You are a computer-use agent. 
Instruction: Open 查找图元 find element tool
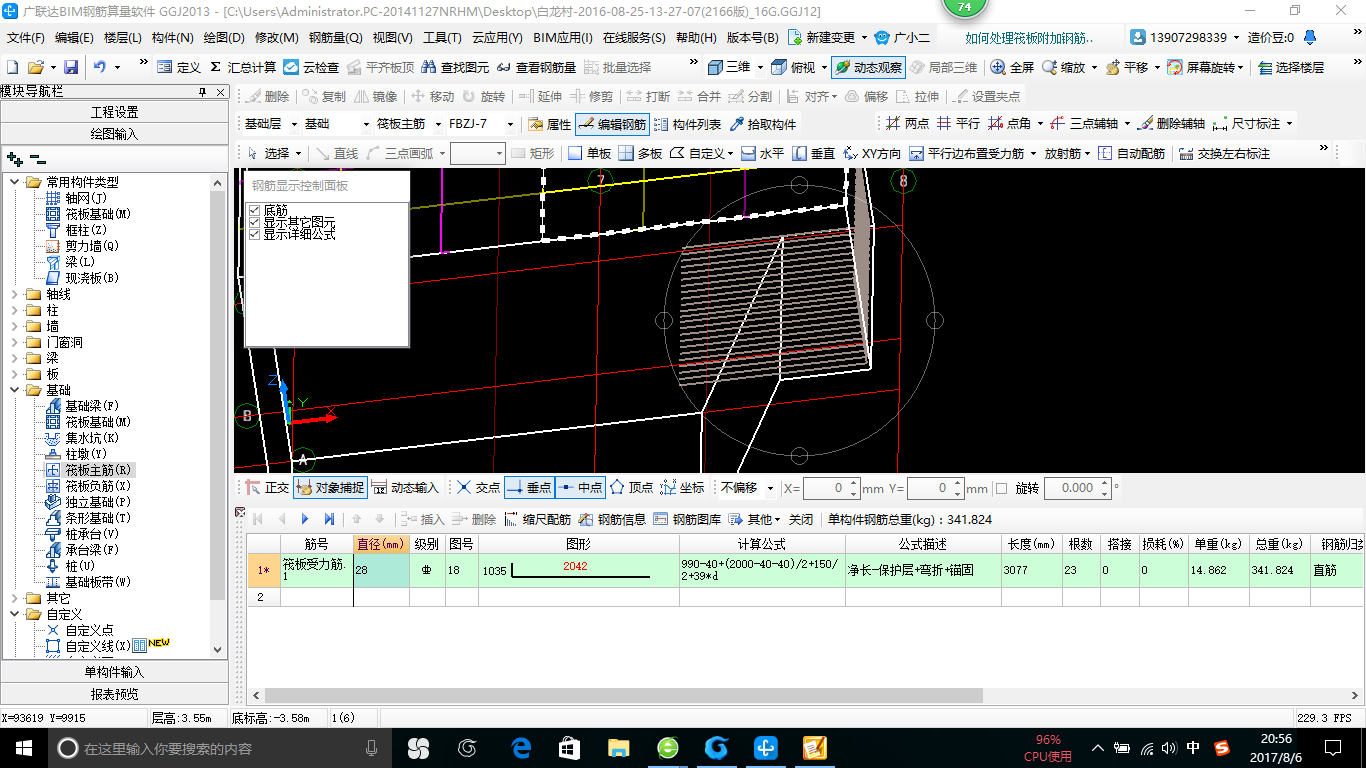point(456,67)
